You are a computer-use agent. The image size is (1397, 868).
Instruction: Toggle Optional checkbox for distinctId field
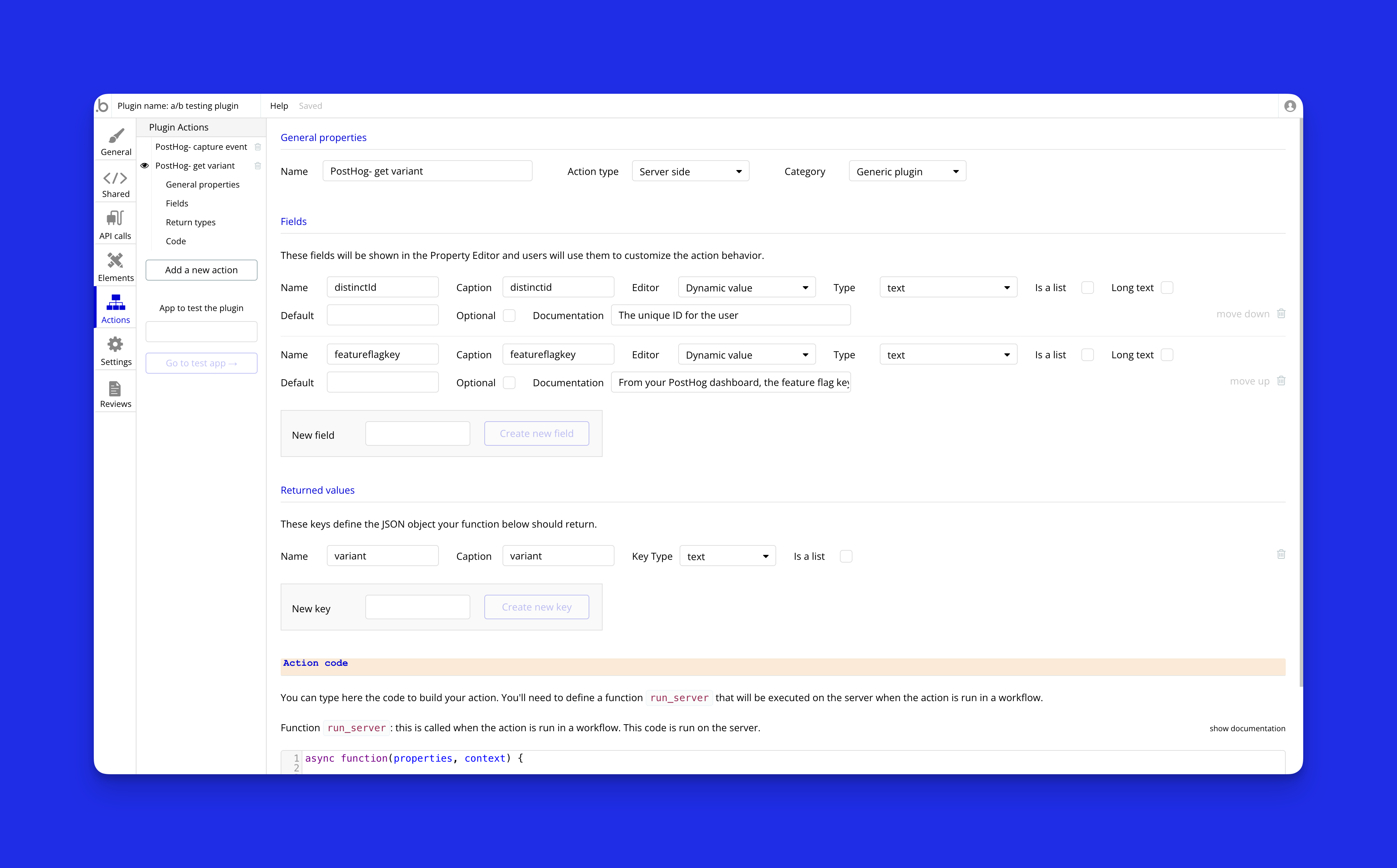509,316
